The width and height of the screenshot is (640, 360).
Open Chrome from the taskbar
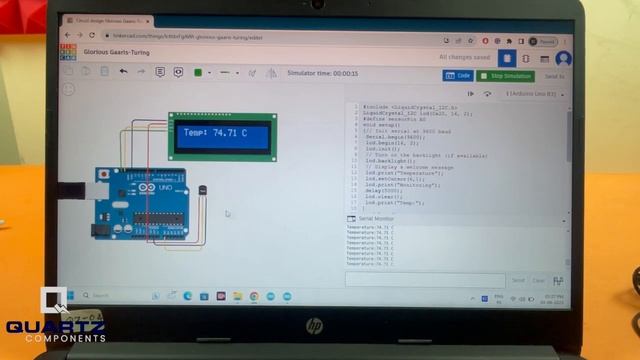(254, 296)
